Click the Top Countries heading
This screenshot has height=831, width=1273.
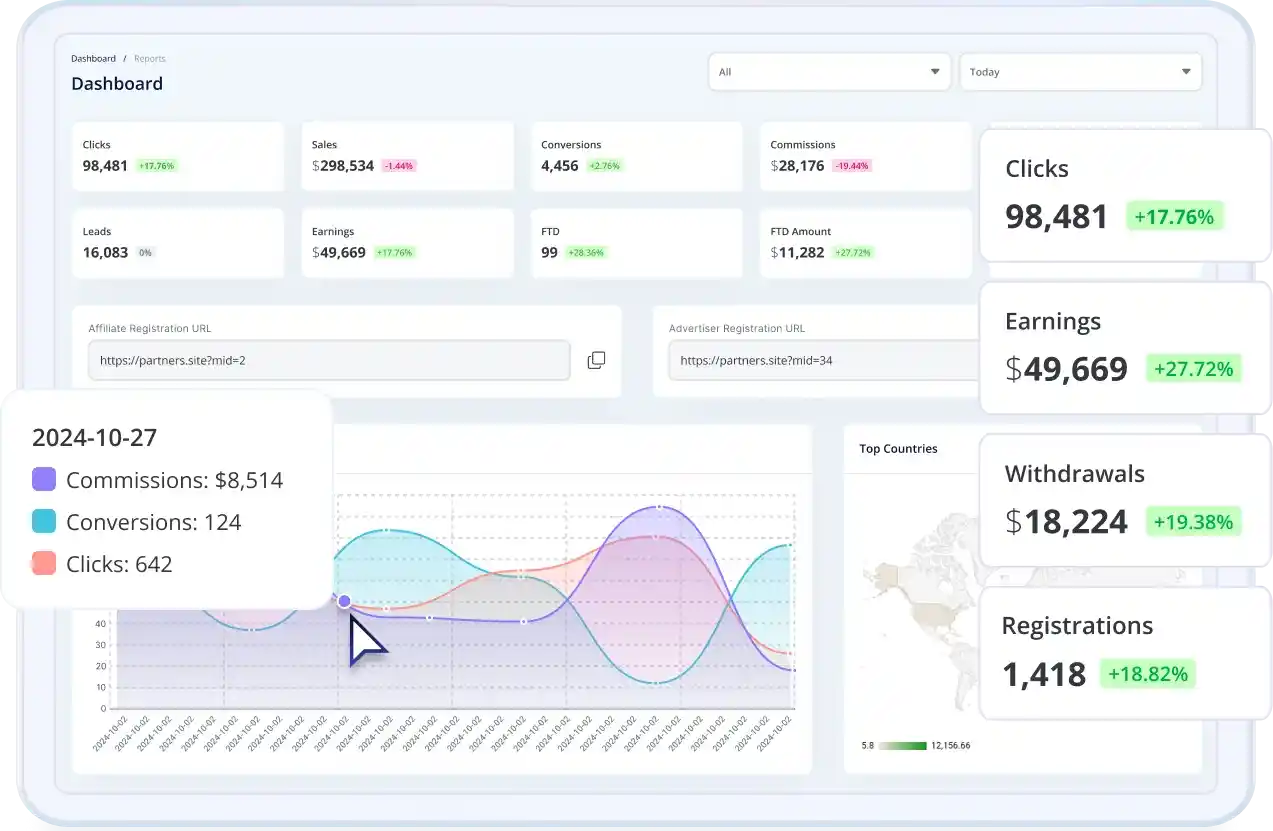click(898, 449)
